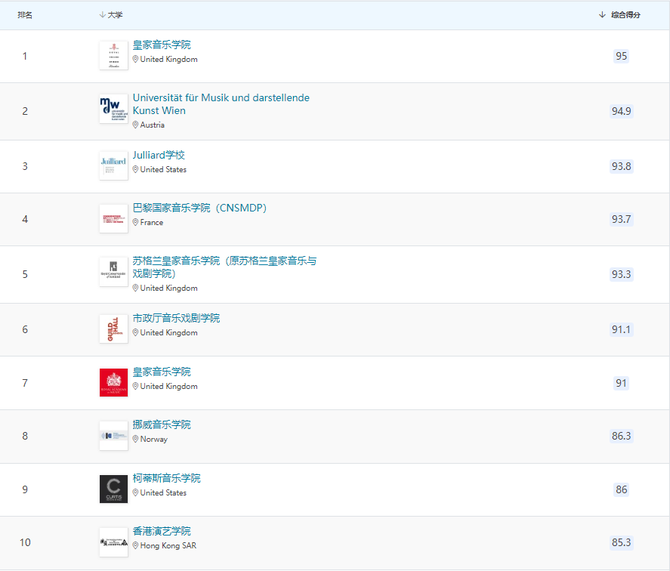Click the location pin in the Julliard row
670x571 pixels.
135,169
